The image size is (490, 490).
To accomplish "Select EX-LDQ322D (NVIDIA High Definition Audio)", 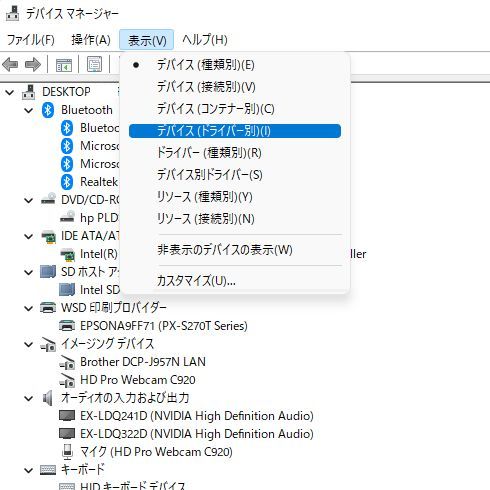I will coord(197,434).
